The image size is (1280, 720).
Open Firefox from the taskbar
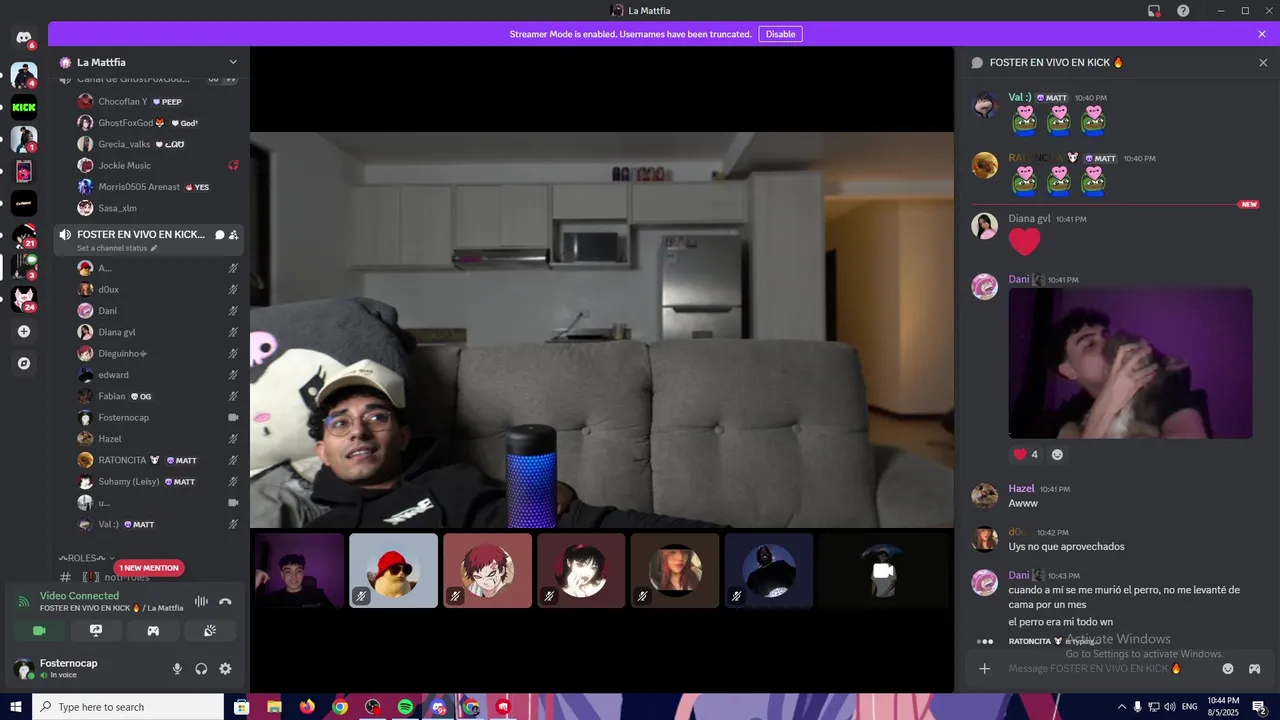[x=307, y=707]
